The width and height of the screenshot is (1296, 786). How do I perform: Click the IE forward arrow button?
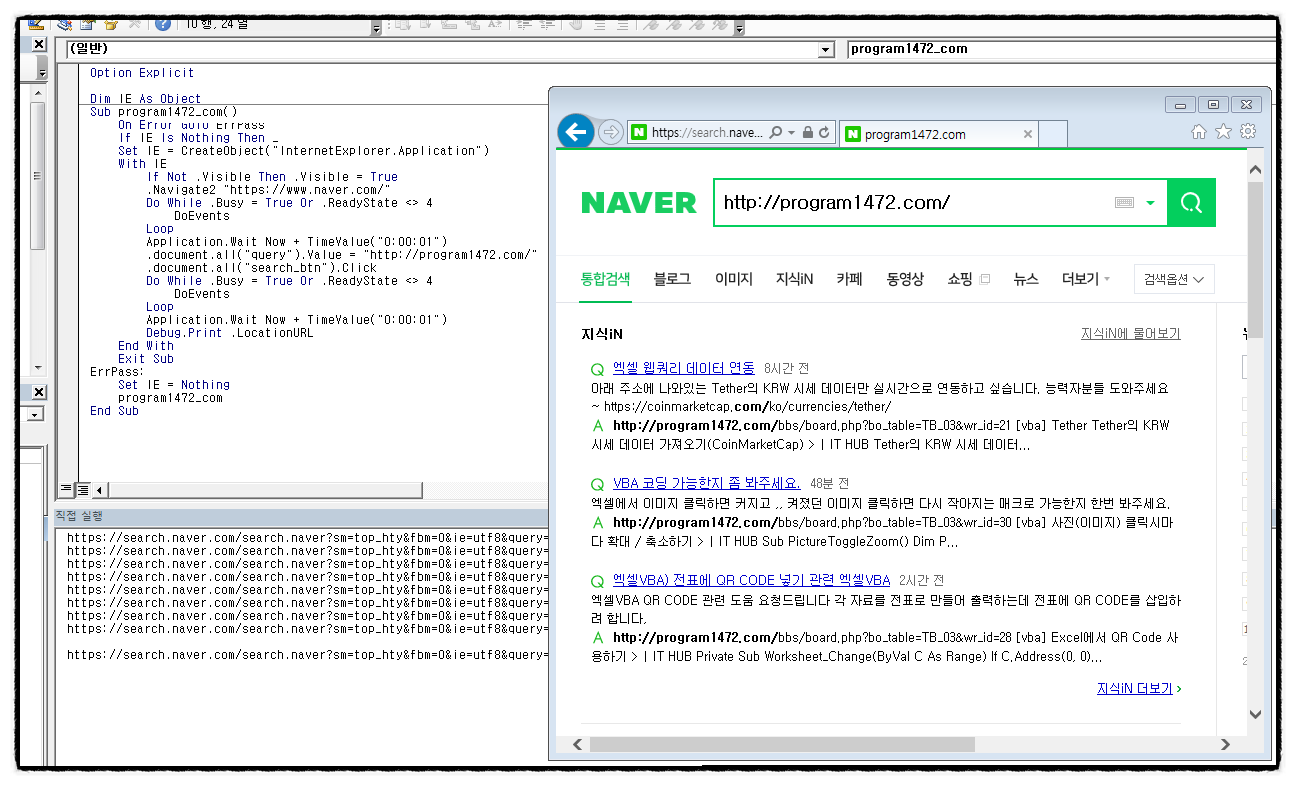click(610, 132)
